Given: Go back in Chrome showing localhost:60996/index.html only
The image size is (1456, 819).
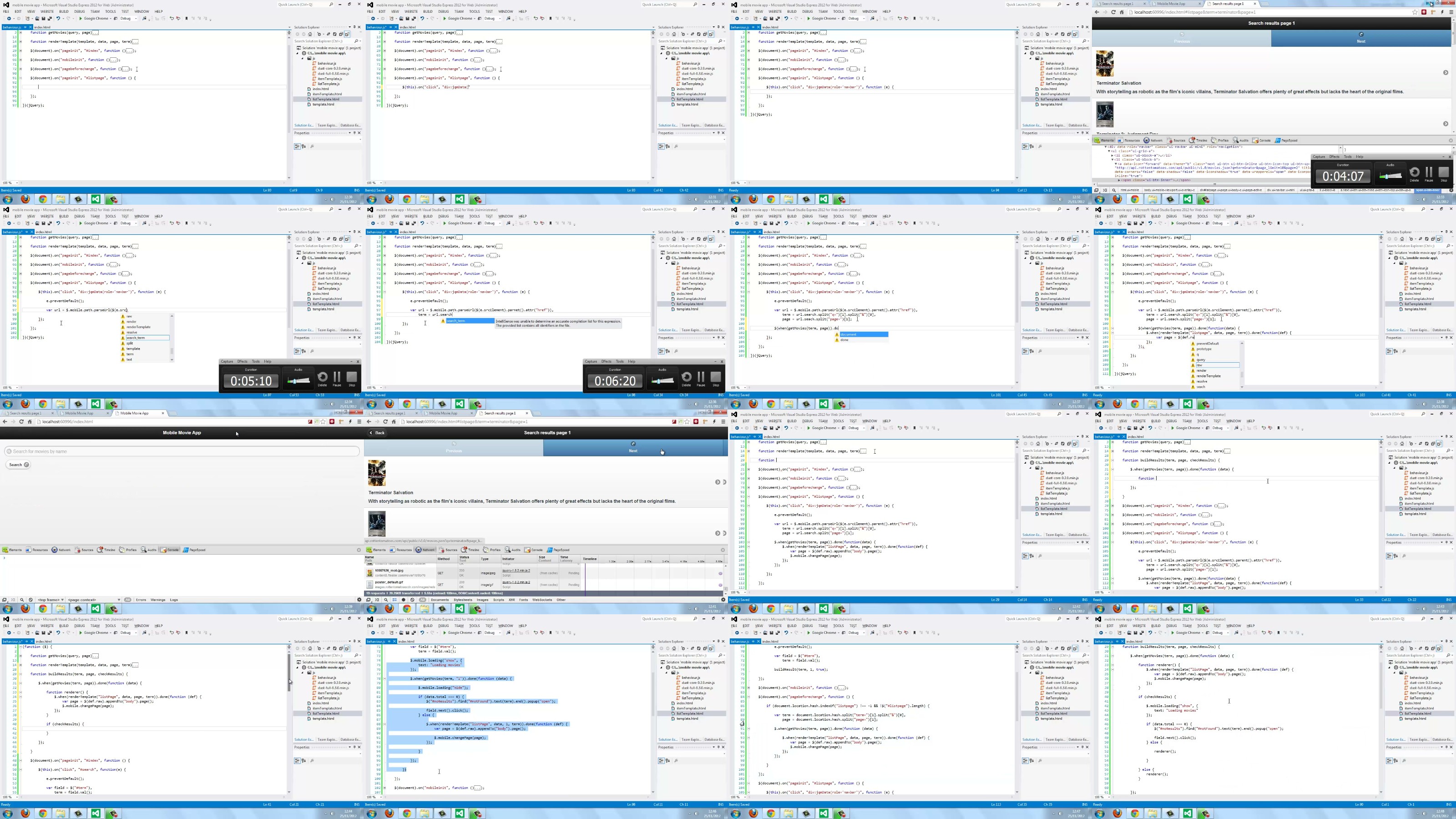Looking at the screenshot, I should tap(5, 422).
